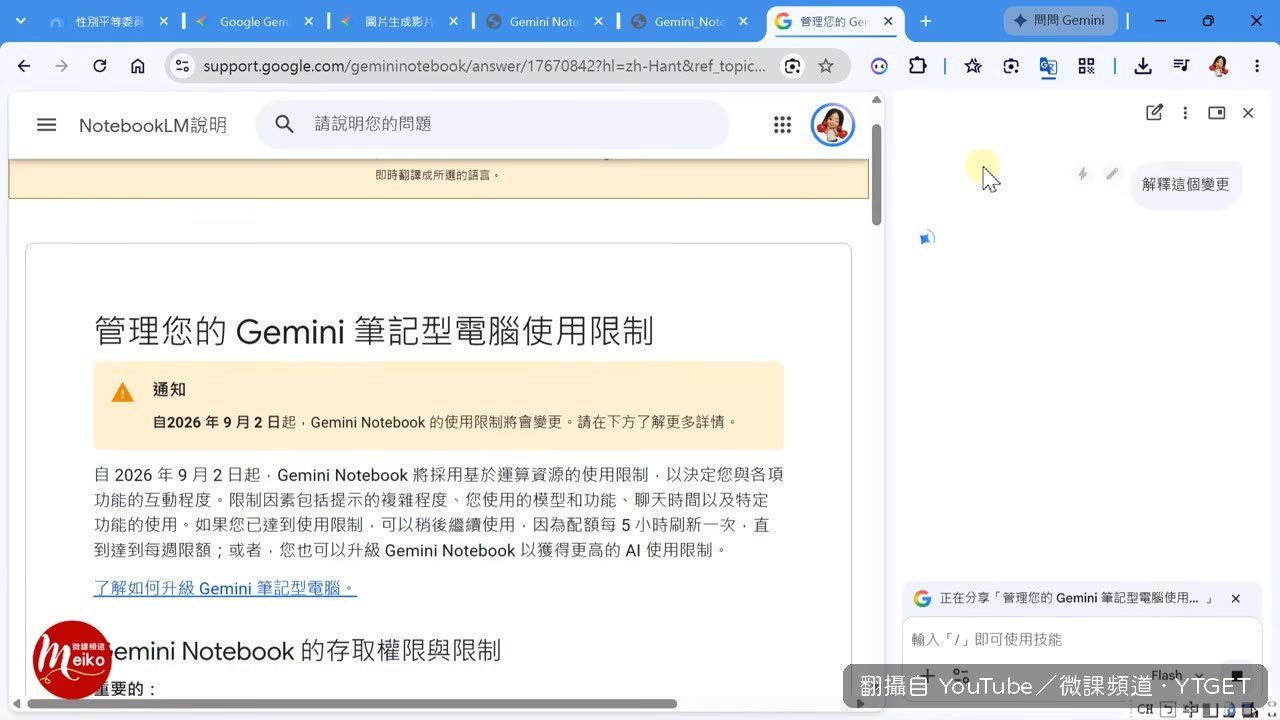Viewport: 1280px width, 720px height.
Task: View site information for support.google.com
Action: [182, 66]
